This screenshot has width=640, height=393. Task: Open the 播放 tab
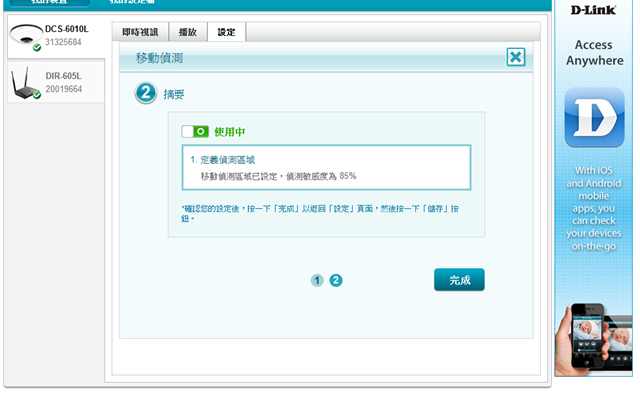click(188, 32)
